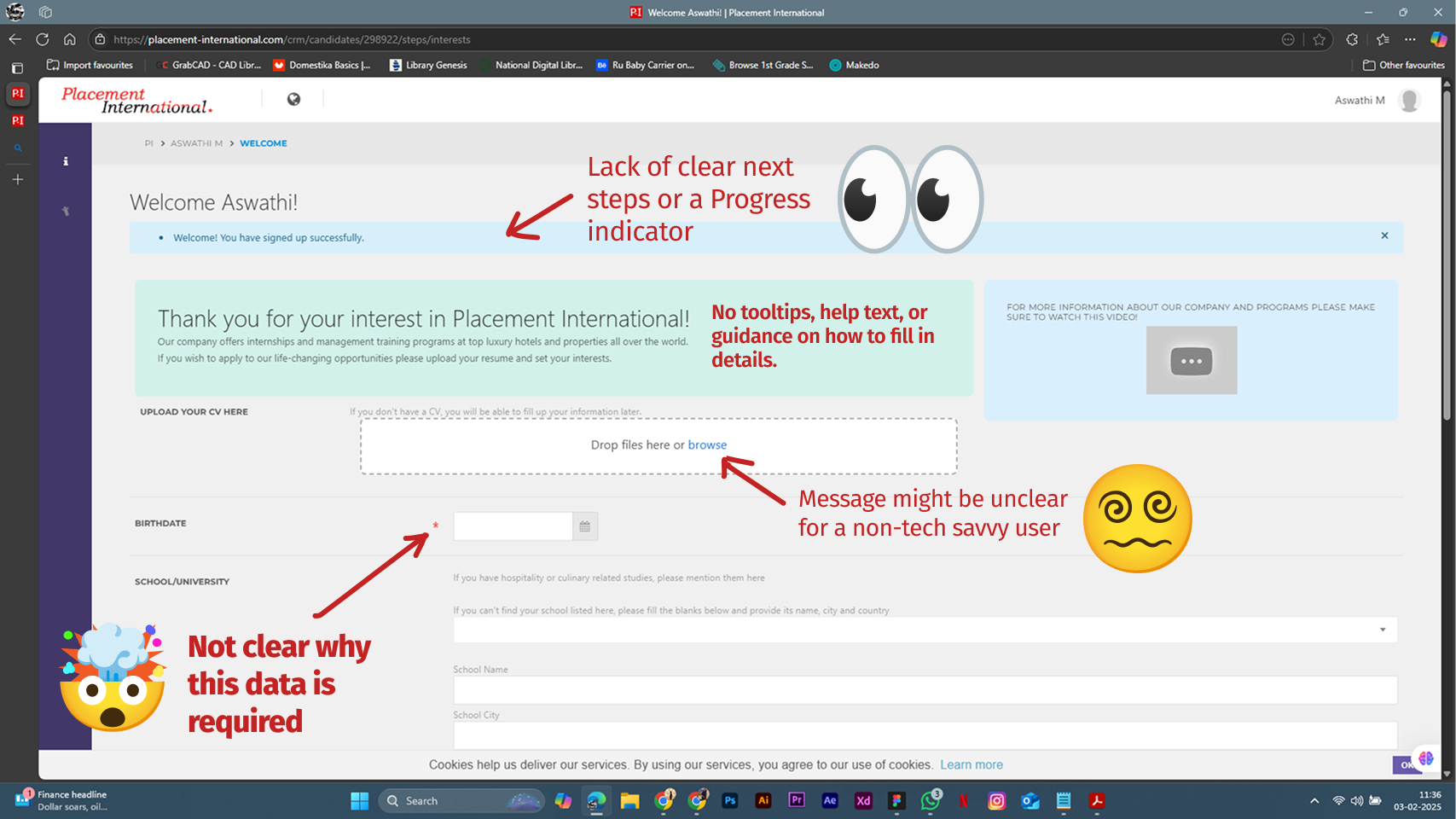Image resolution: width=1456 pixels, height=819 pixels.
Task: Open the workspaces icon near profile
Action: click(x=45, y=12)
